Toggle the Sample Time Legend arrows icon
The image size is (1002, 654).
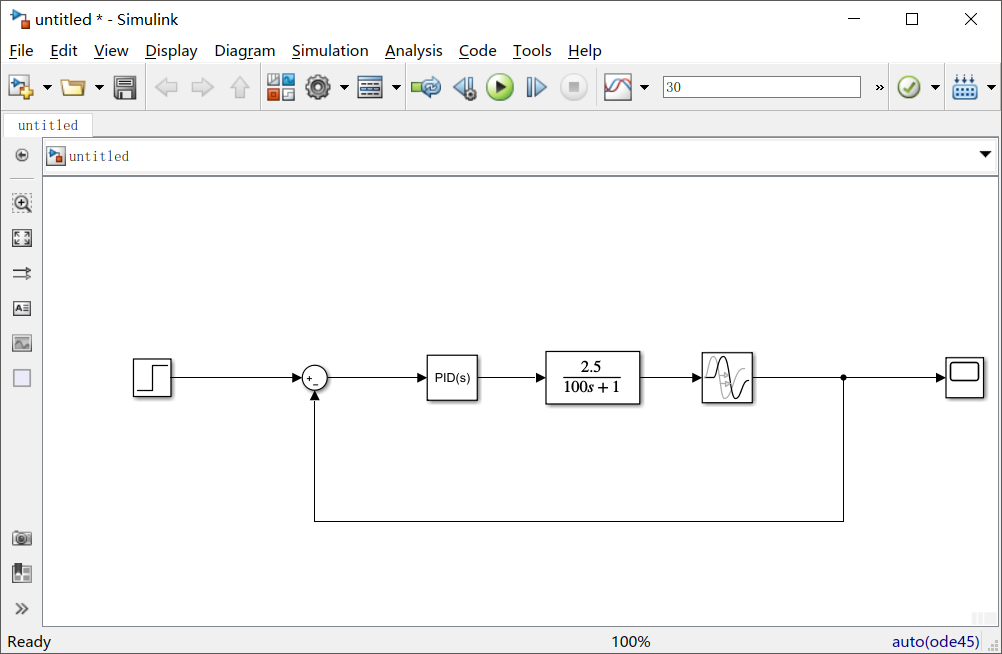(x=22, y=273)
